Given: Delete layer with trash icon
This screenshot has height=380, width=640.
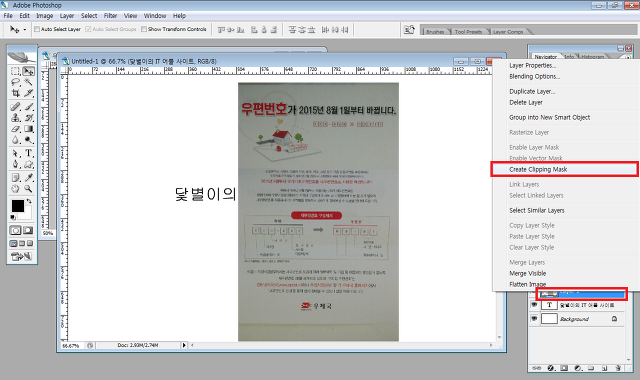Looking at the screenshot, I should (618, 368).
